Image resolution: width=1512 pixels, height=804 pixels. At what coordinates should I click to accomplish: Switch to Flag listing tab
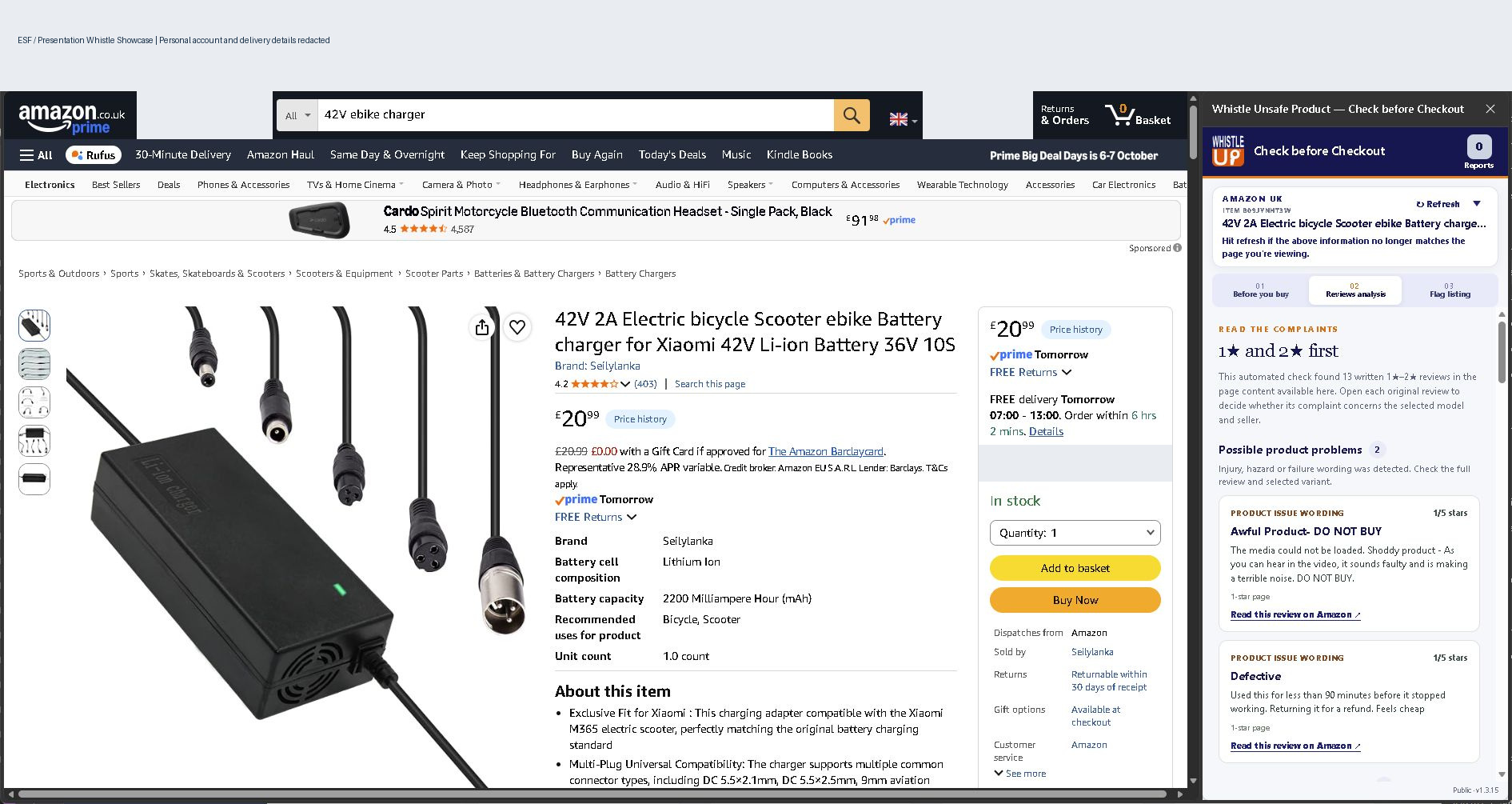point(1450,290)
